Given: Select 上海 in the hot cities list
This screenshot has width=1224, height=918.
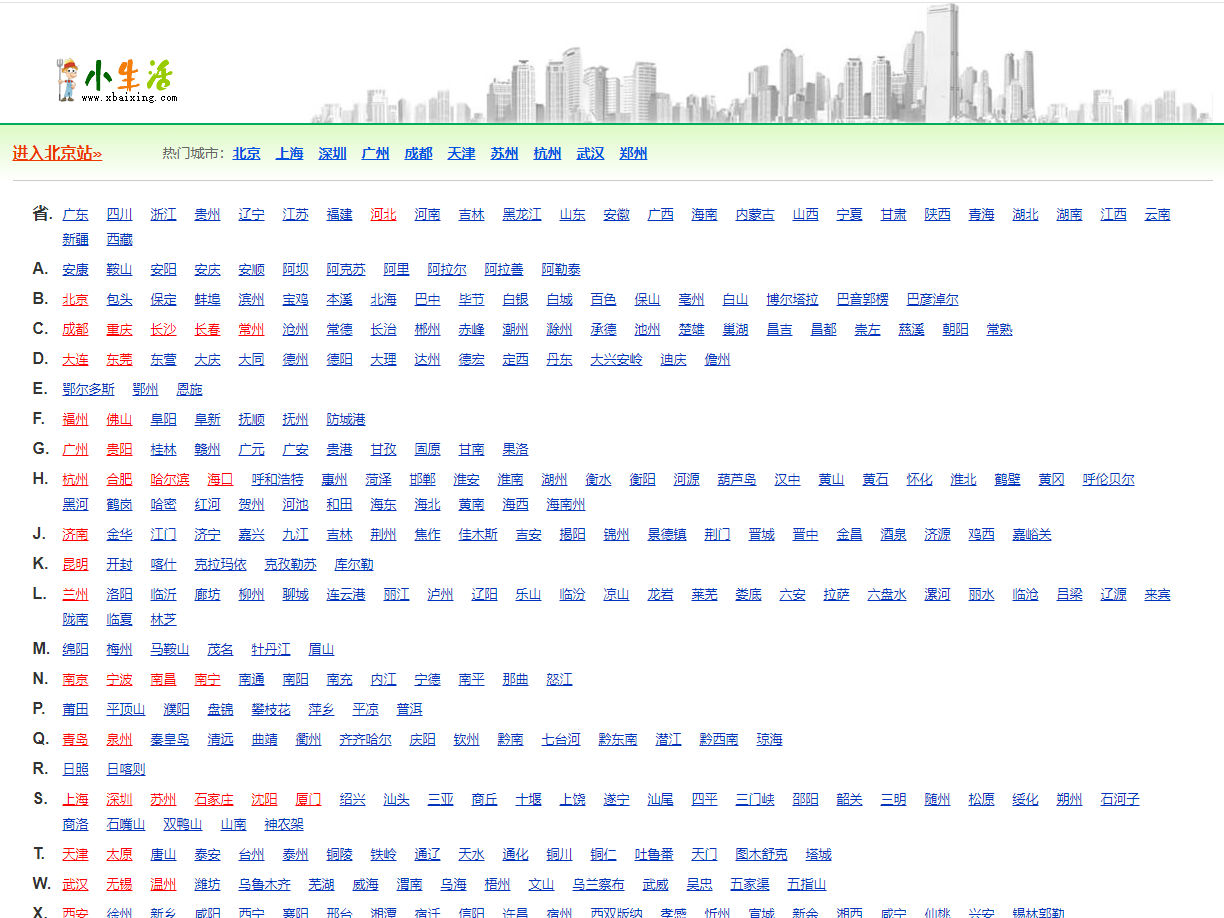Looking at the screenshot, I should pyautogui.click(x=289, y=154).
